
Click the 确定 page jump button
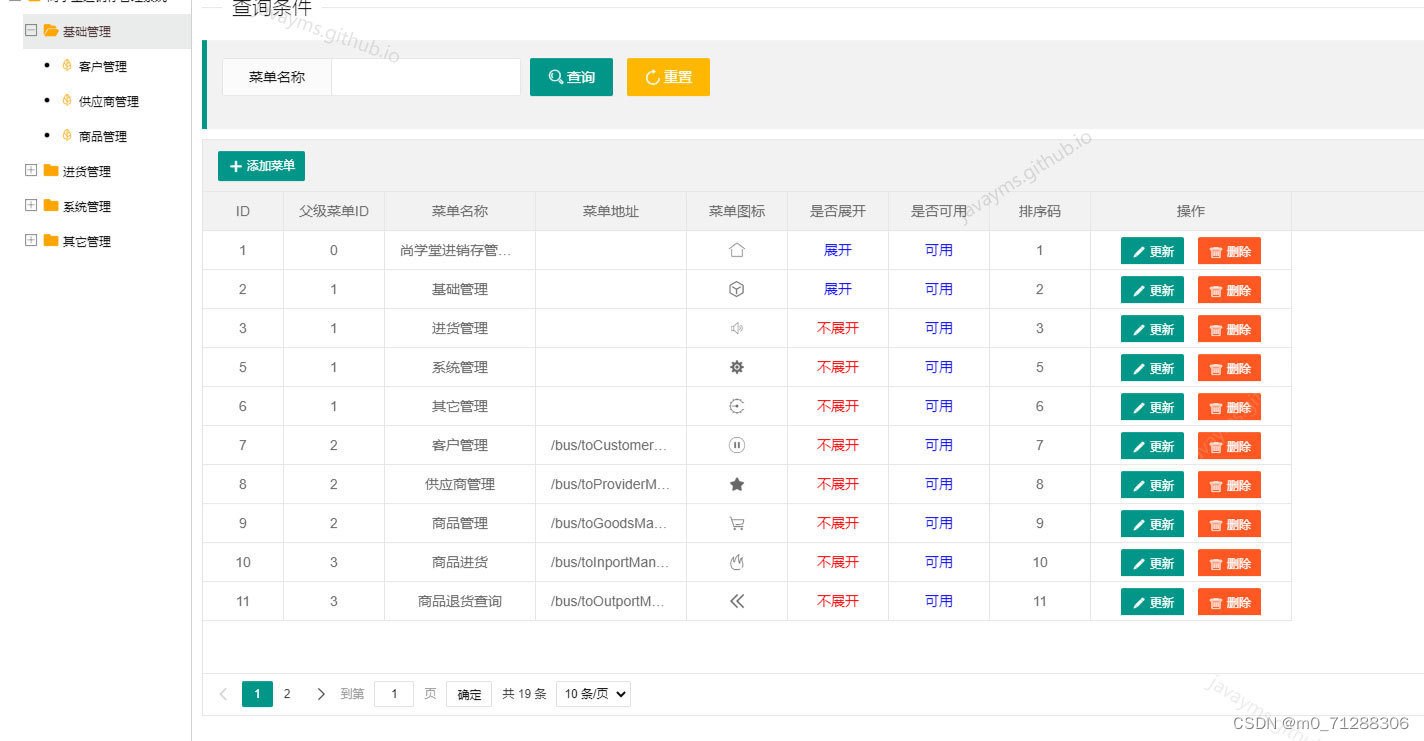point(469,694)
